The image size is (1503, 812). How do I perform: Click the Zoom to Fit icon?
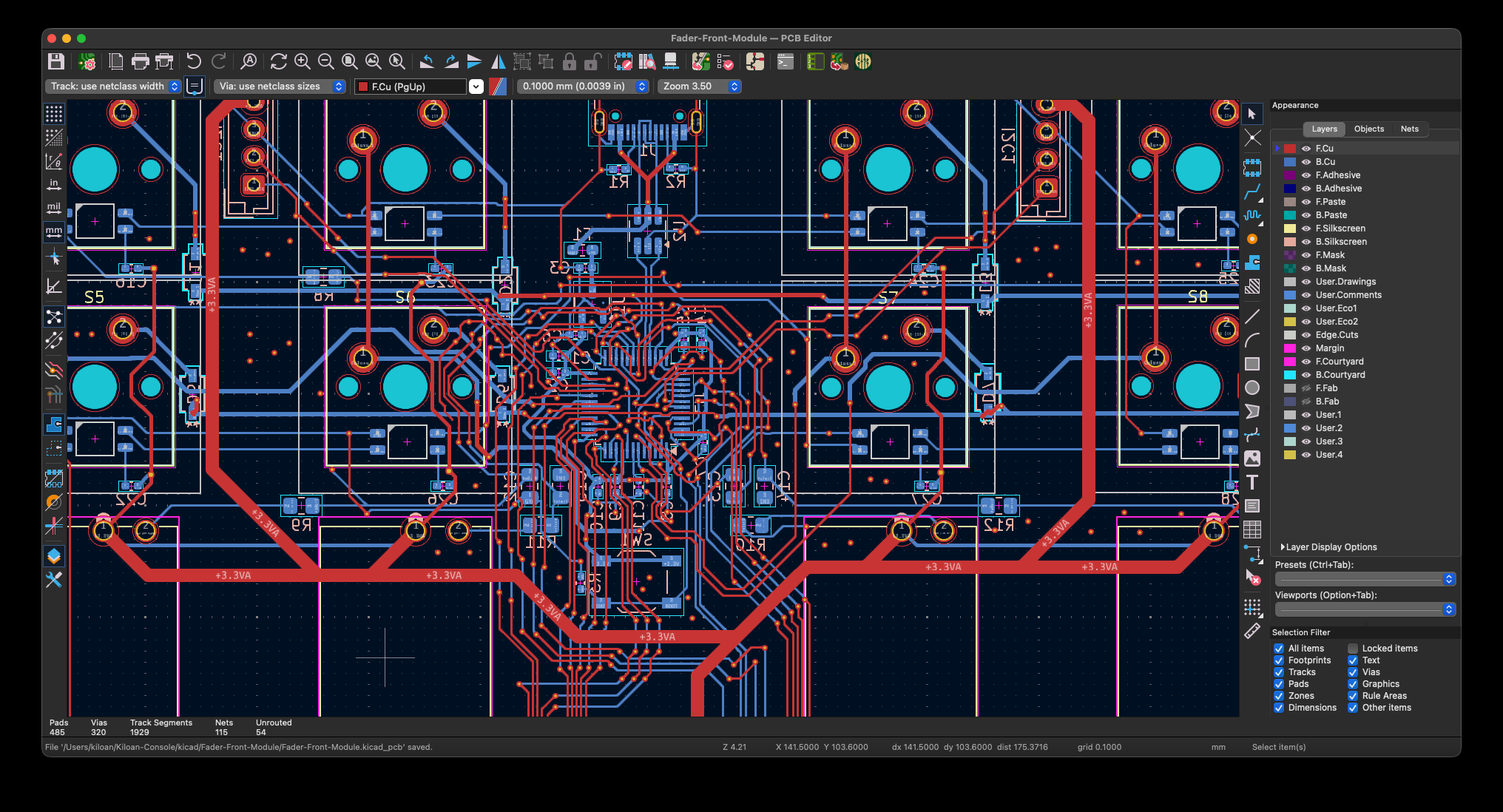pos(350,62)
